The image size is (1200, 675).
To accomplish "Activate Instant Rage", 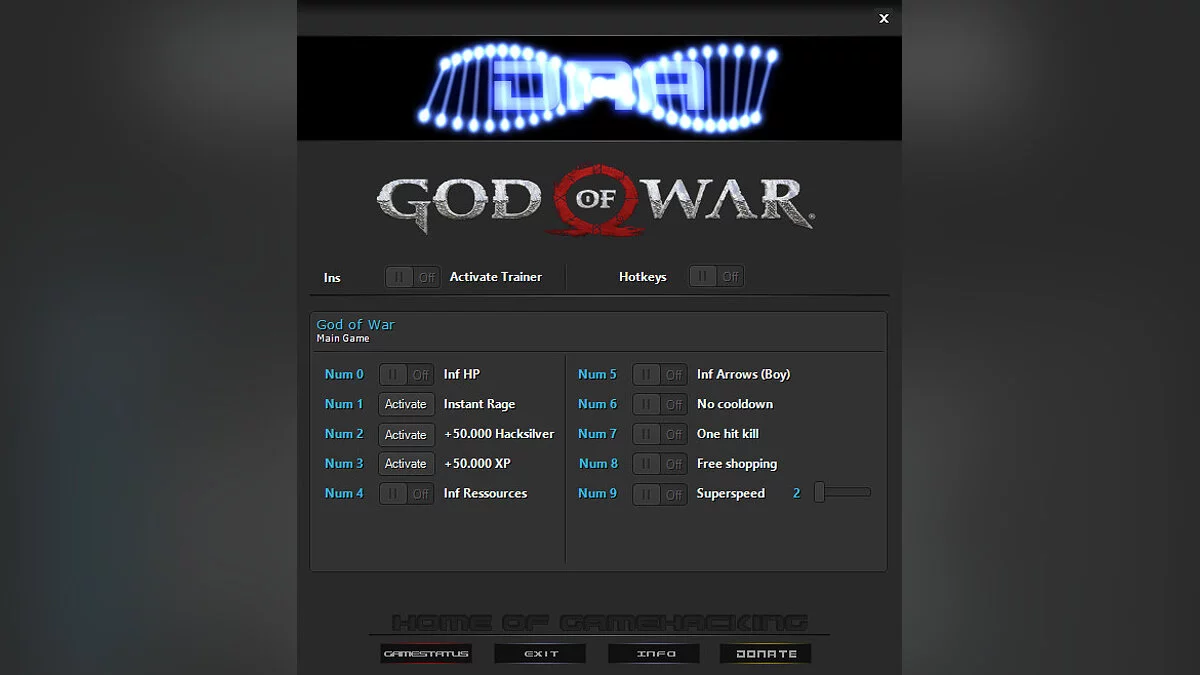I will [x=405, y=404].
